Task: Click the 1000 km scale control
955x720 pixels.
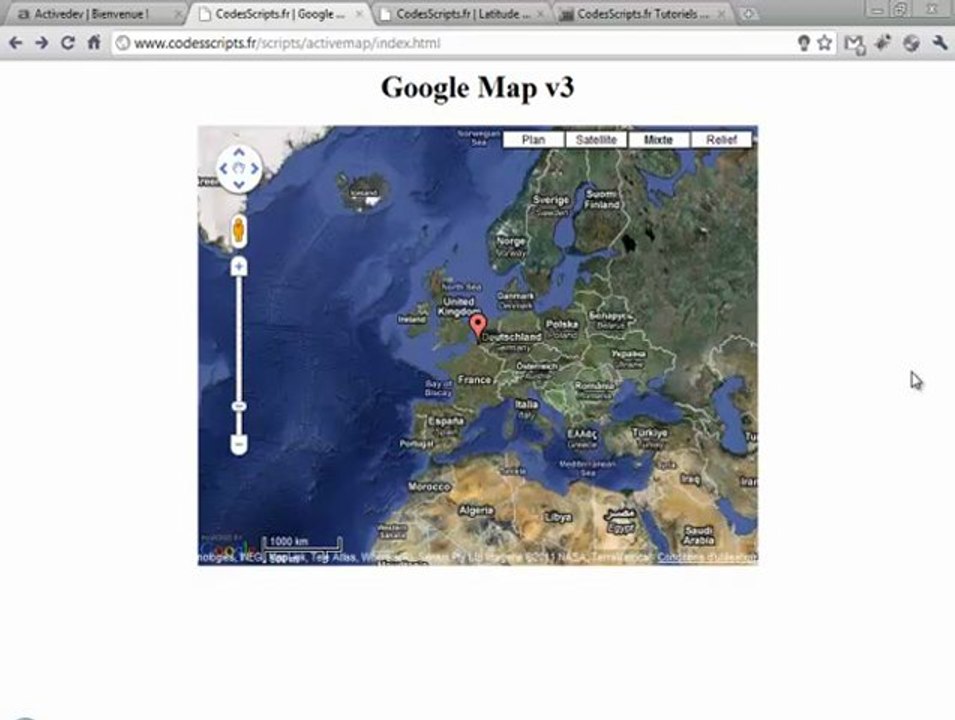Action: point(302,542)
